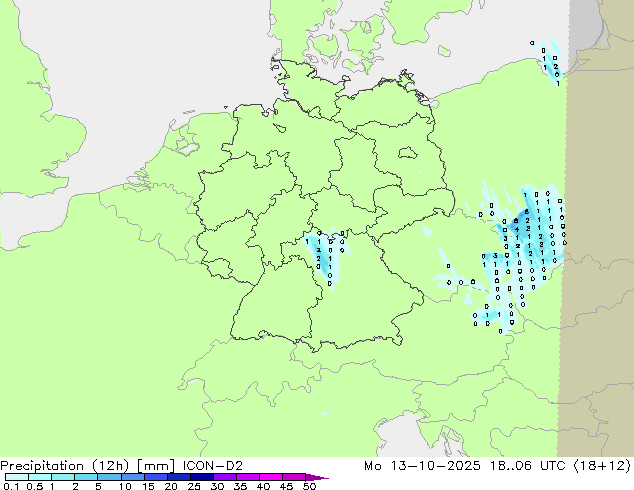Click the 'ICON-D2' model label
Screen dimensions: 634x490
click(213, 466)
